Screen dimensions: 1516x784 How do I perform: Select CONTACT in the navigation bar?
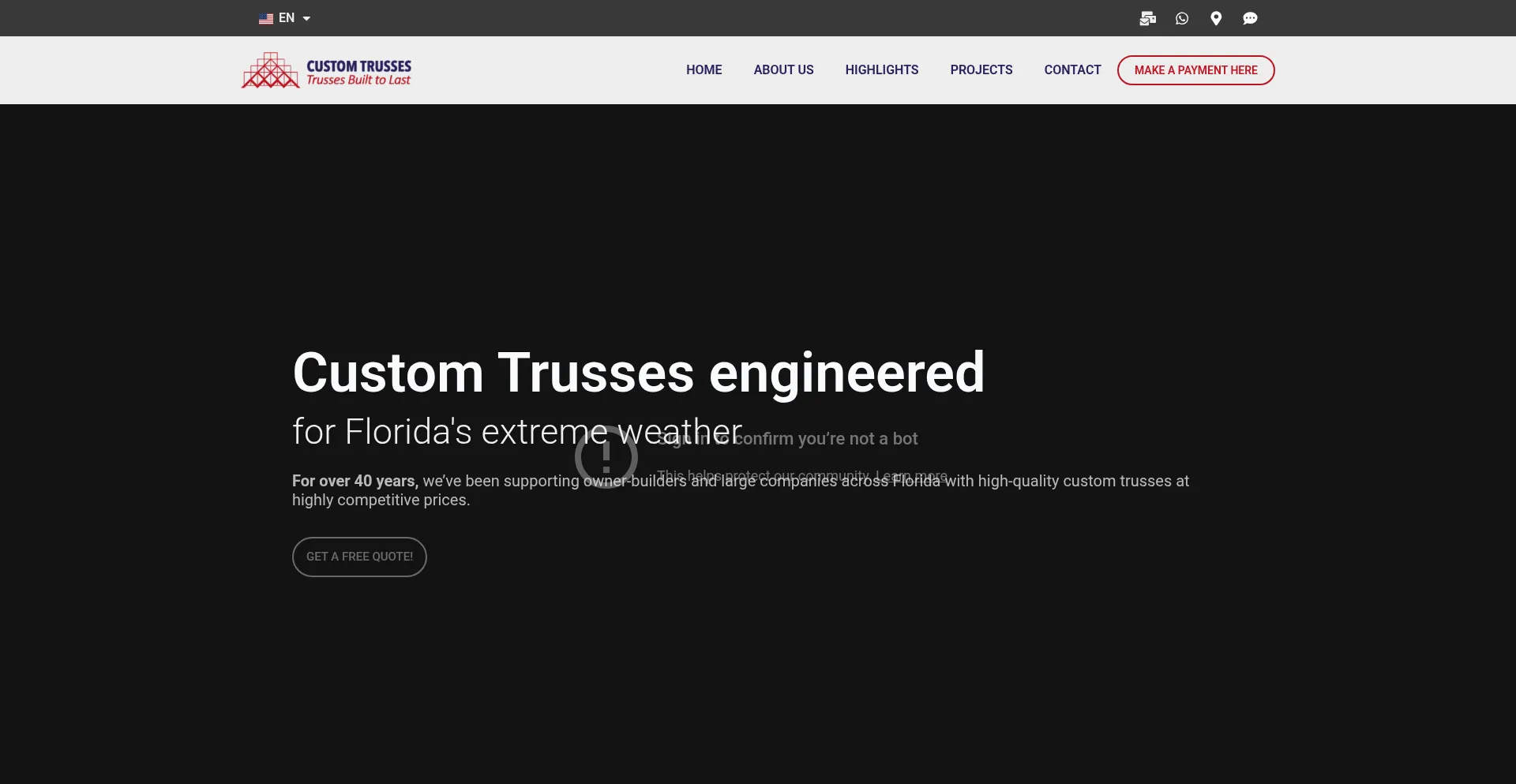coord(1072,69)
